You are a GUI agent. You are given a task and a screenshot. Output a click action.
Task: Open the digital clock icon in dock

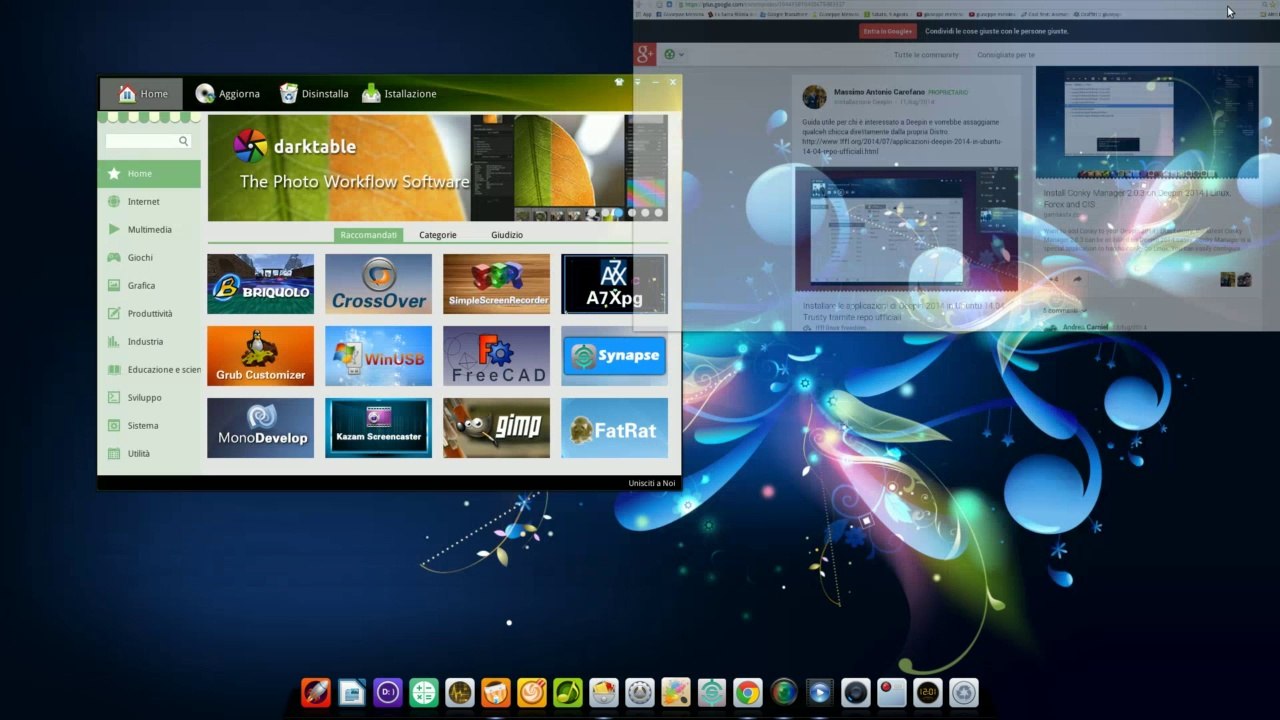coord(928,692)
